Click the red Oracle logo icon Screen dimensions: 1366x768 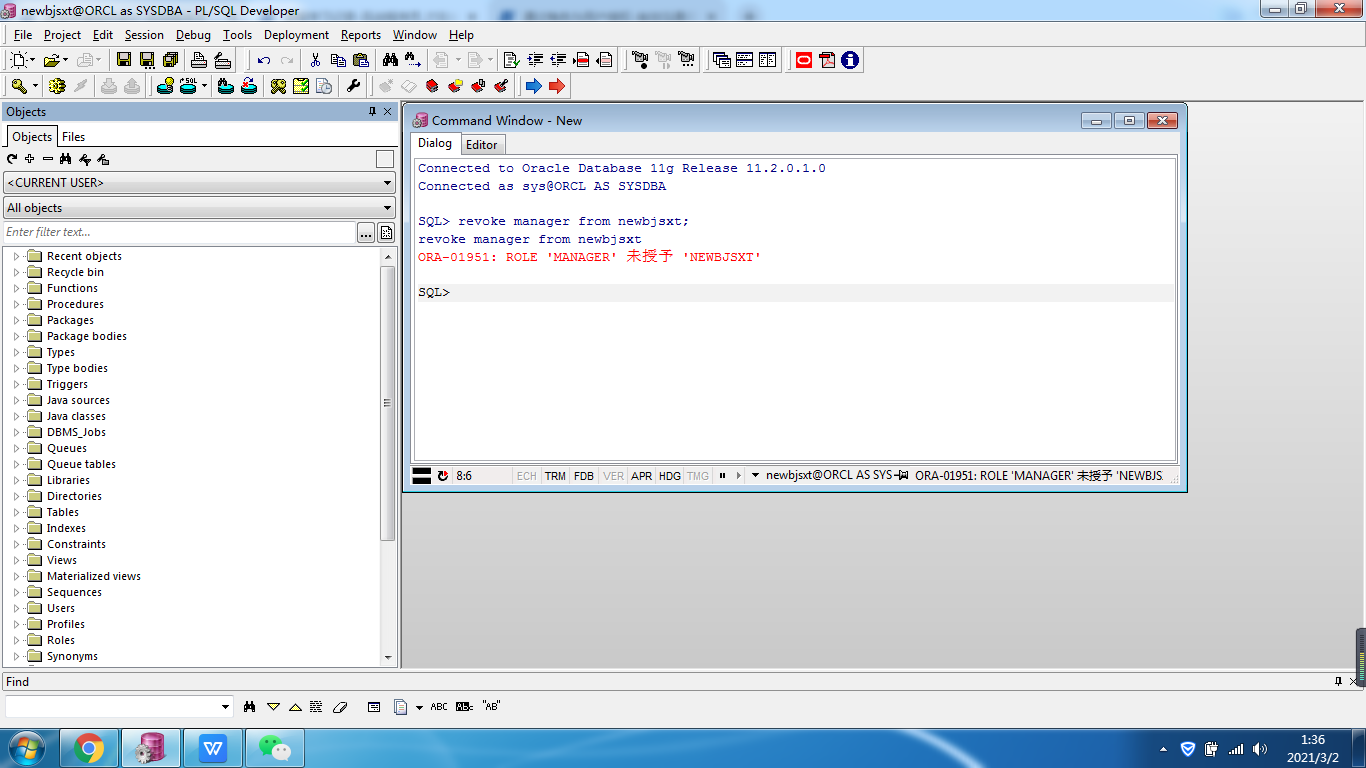(804, 60)
